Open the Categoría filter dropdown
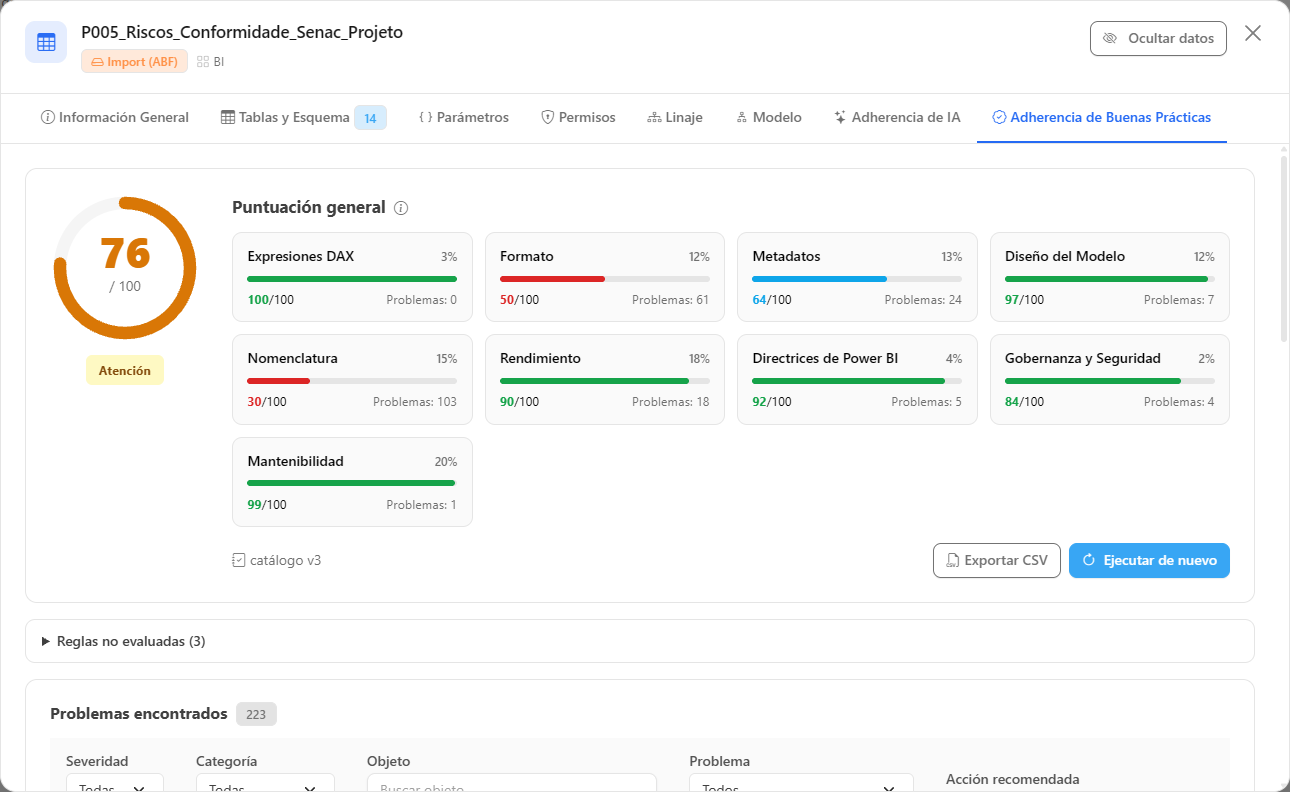The height and width of the screenshot is (792, 1290). pyautogui.click(x=265, y=785)
